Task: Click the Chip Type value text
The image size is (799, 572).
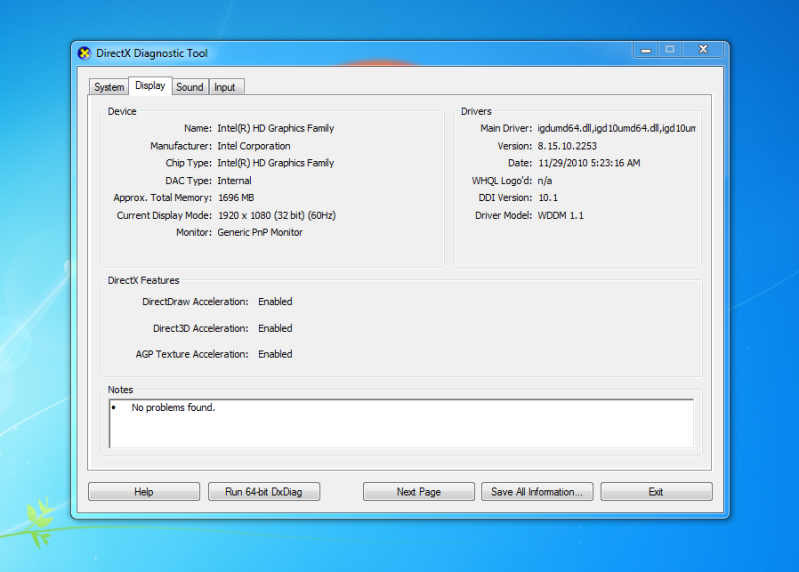Action: tap(276, 163)
